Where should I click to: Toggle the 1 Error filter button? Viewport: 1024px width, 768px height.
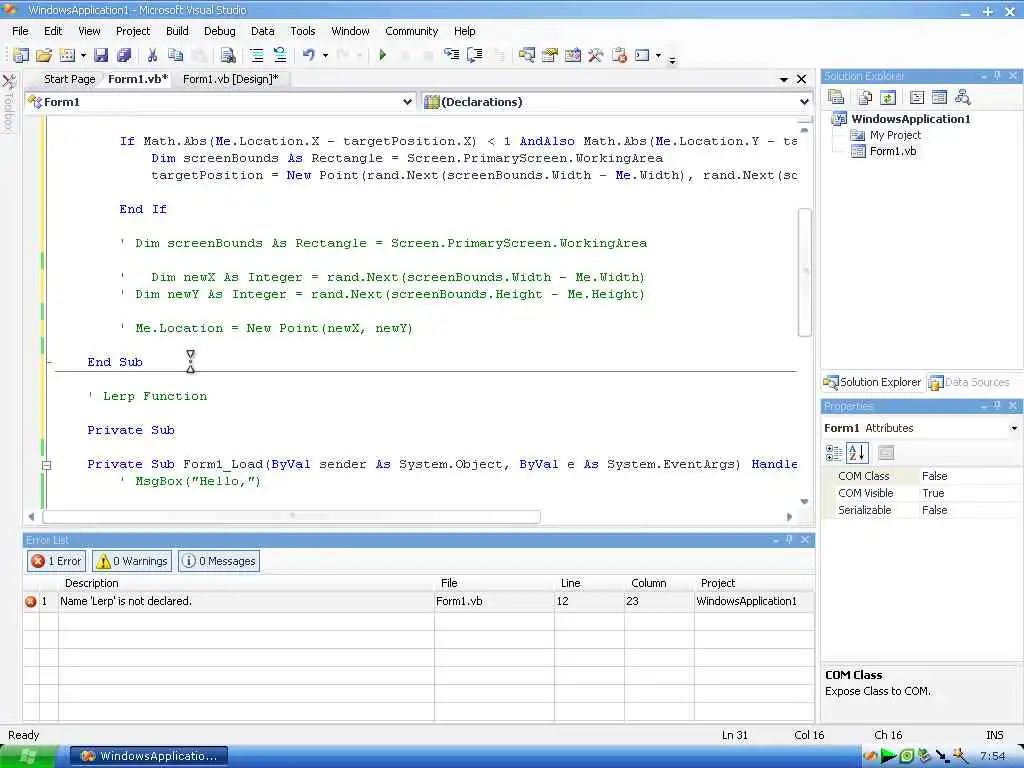coord(57,561)
